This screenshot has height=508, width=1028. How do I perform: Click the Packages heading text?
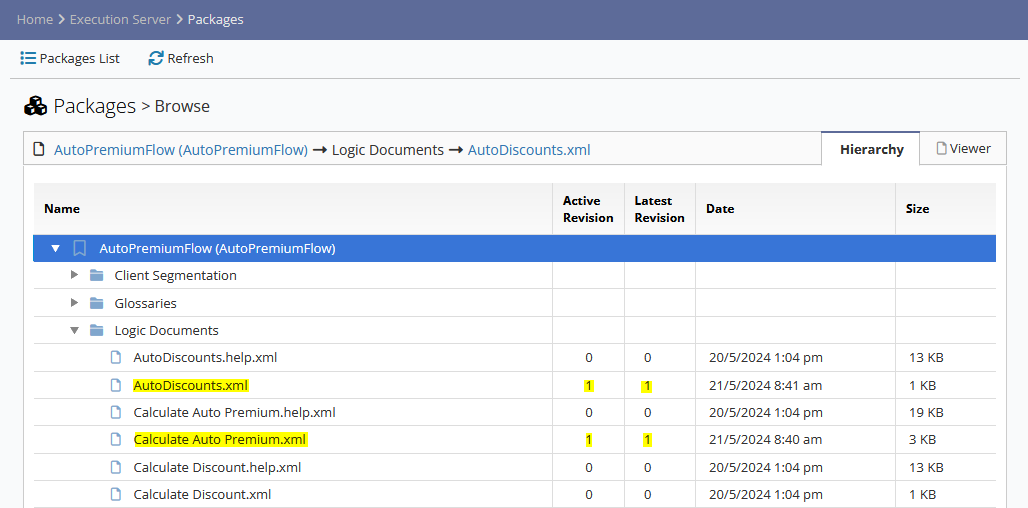pyautogui.click(x=94, y=106)
